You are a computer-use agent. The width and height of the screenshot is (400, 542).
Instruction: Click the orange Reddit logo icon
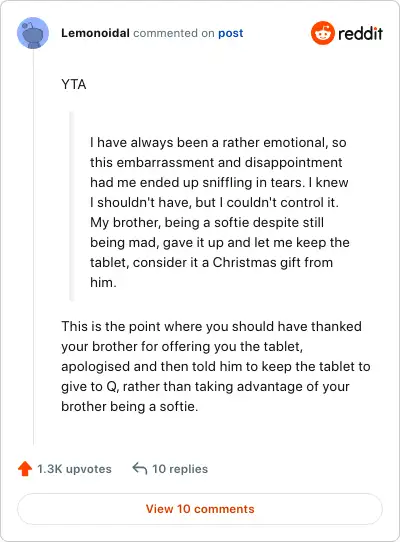pos(323,33)
